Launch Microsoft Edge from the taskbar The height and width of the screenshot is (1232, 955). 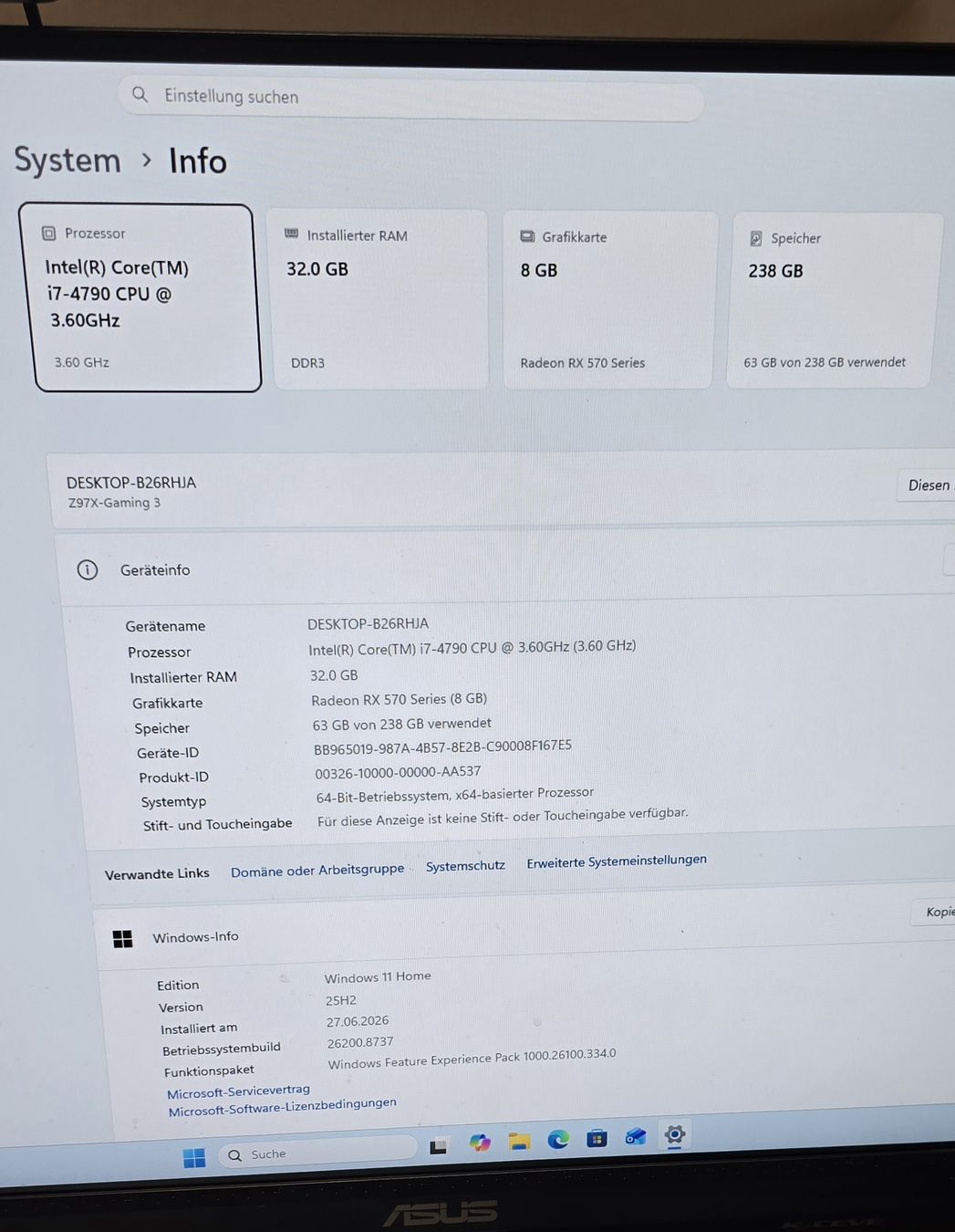click(x=558, y=1139)
